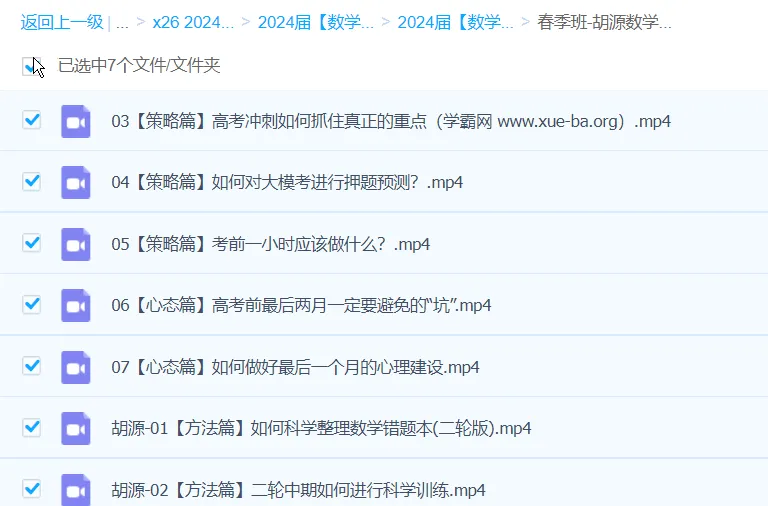Click video icon for 03【策略篇】file
768x506 pixels.
click(76, 121)
